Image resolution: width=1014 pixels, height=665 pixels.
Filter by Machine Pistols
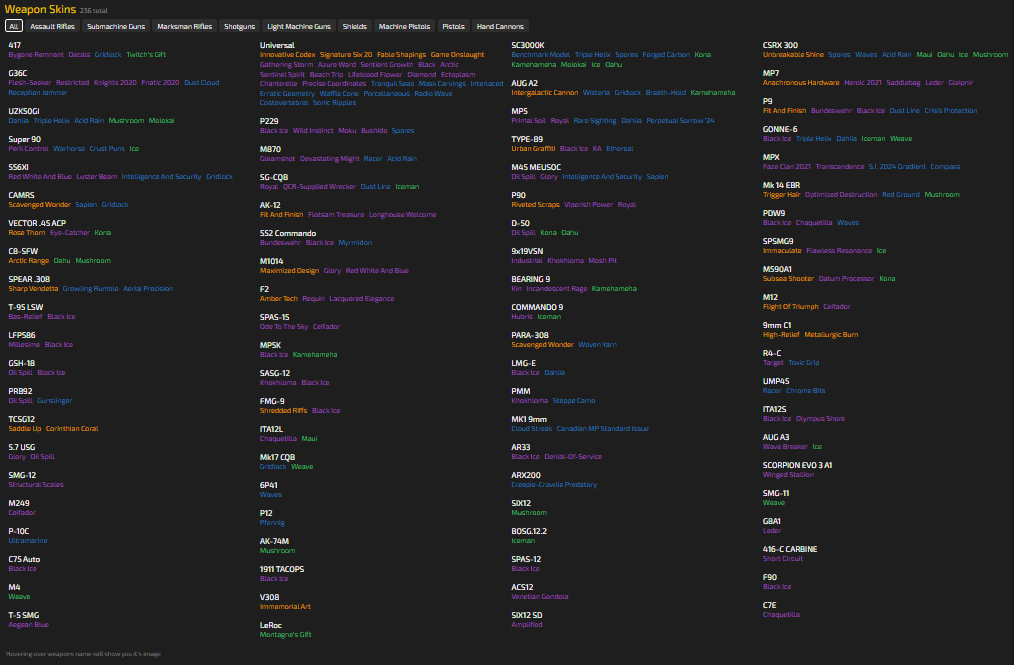click(x=405, y=26)
